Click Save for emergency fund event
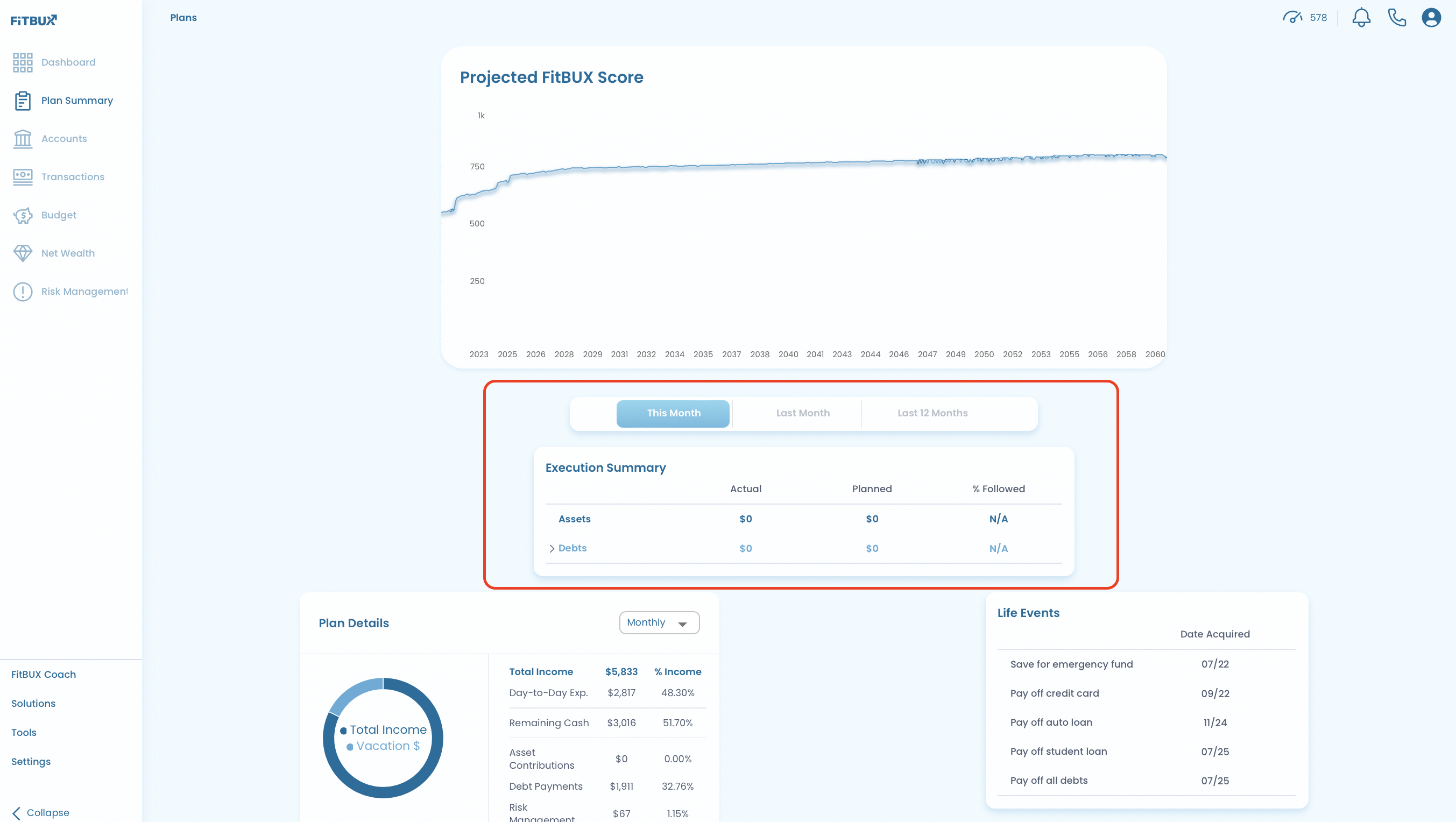This screenshot has width=1456, height=822. 1072,664
